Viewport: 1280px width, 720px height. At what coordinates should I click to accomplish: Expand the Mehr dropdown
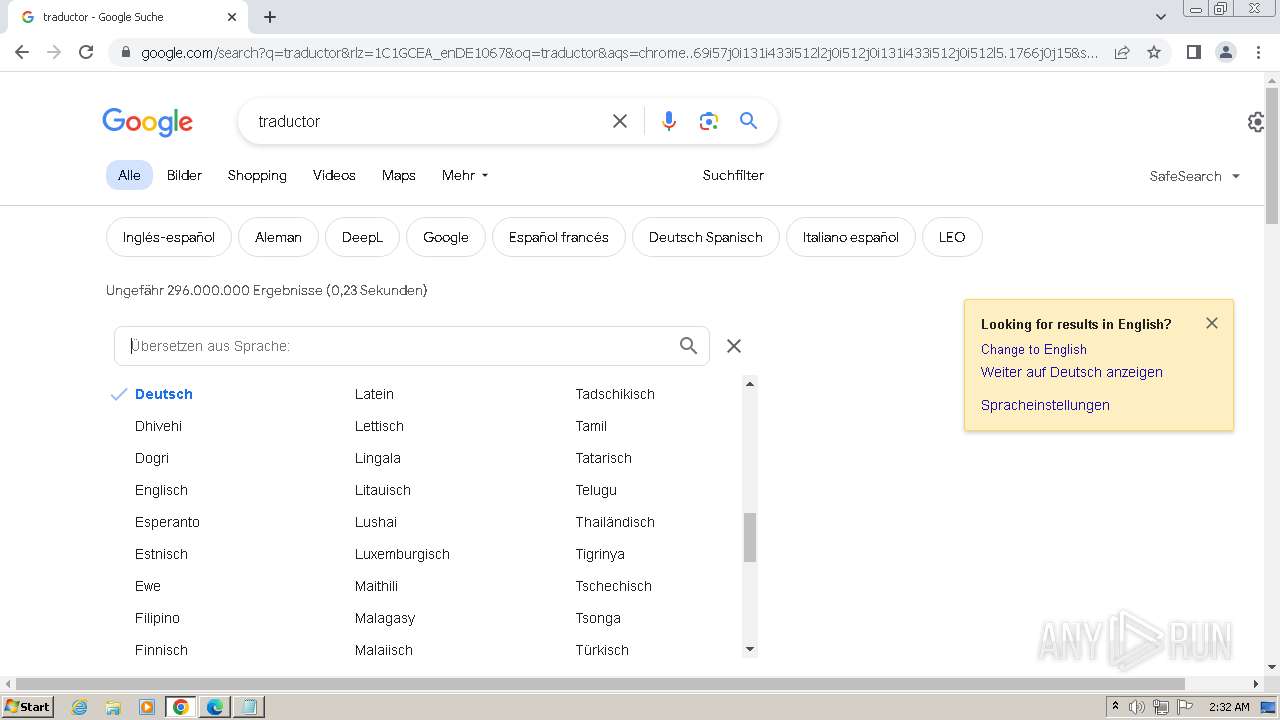click(x=465, y=175)
